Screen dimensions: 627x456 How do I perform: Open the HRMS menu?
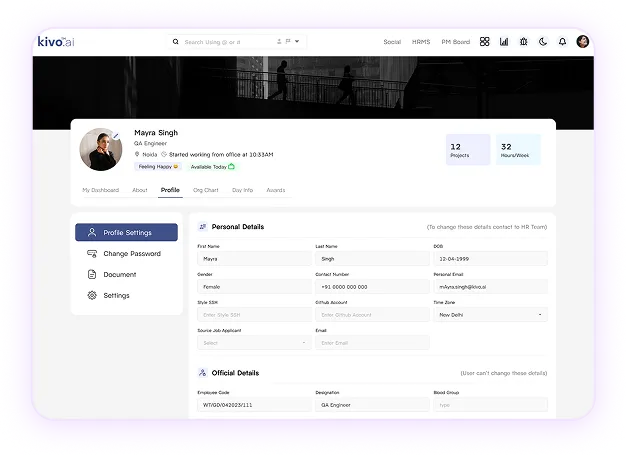pyautogui.click(x=421, y=42)
